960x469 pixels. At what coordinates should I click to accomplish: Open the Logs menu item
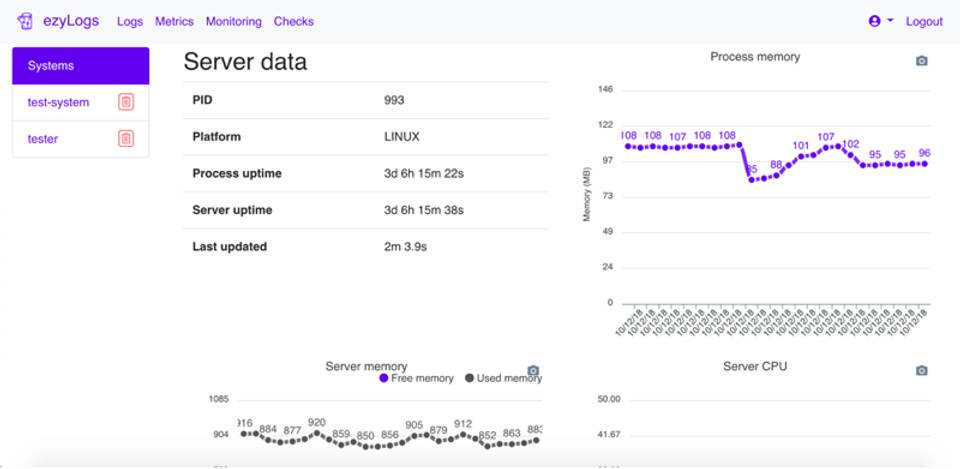click(x=130, y=21)
